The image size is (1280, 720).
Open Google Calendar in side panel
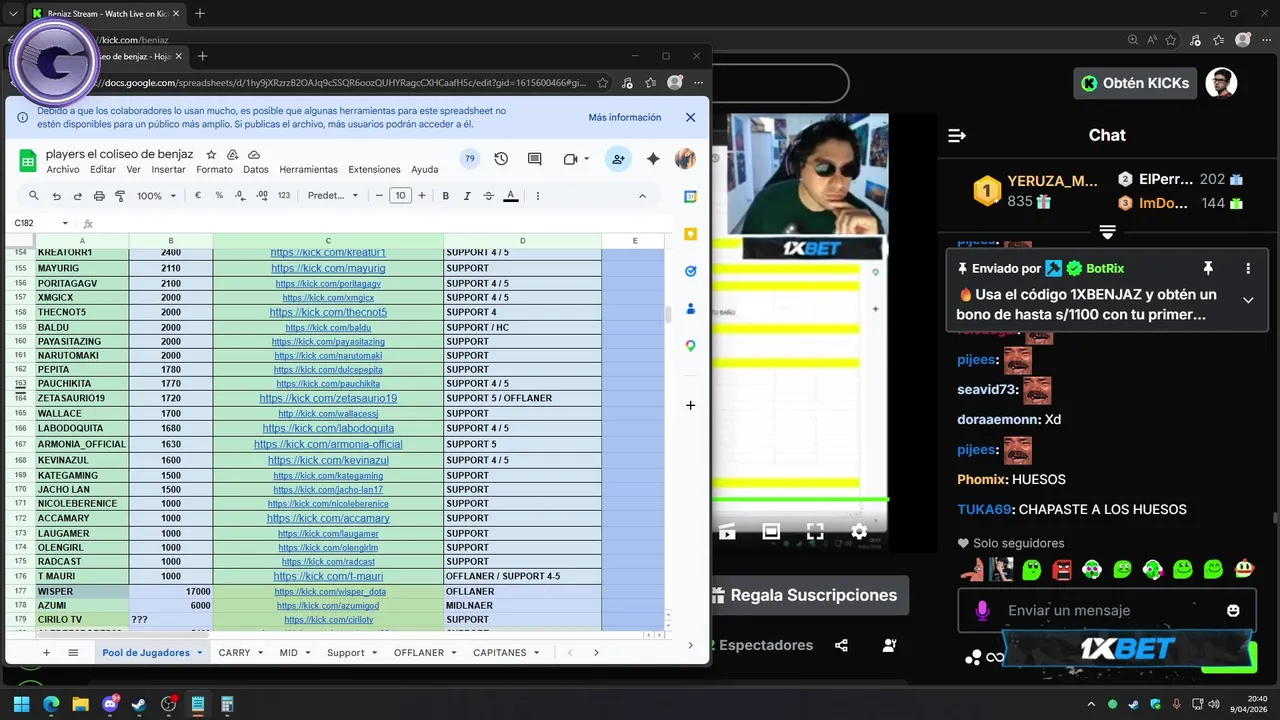pos(690,197)
